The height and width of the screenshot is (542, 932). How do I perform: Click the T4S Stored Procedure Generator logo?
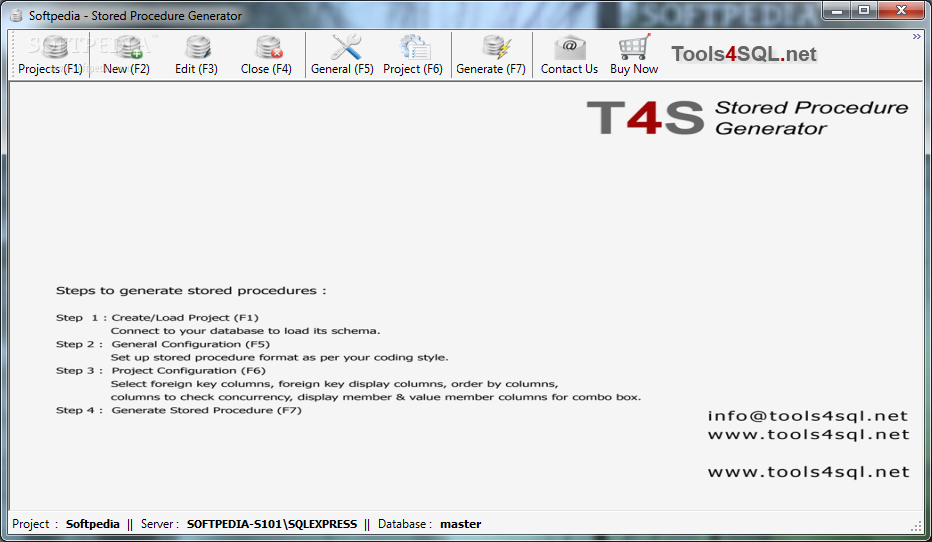tap(747, 118)
